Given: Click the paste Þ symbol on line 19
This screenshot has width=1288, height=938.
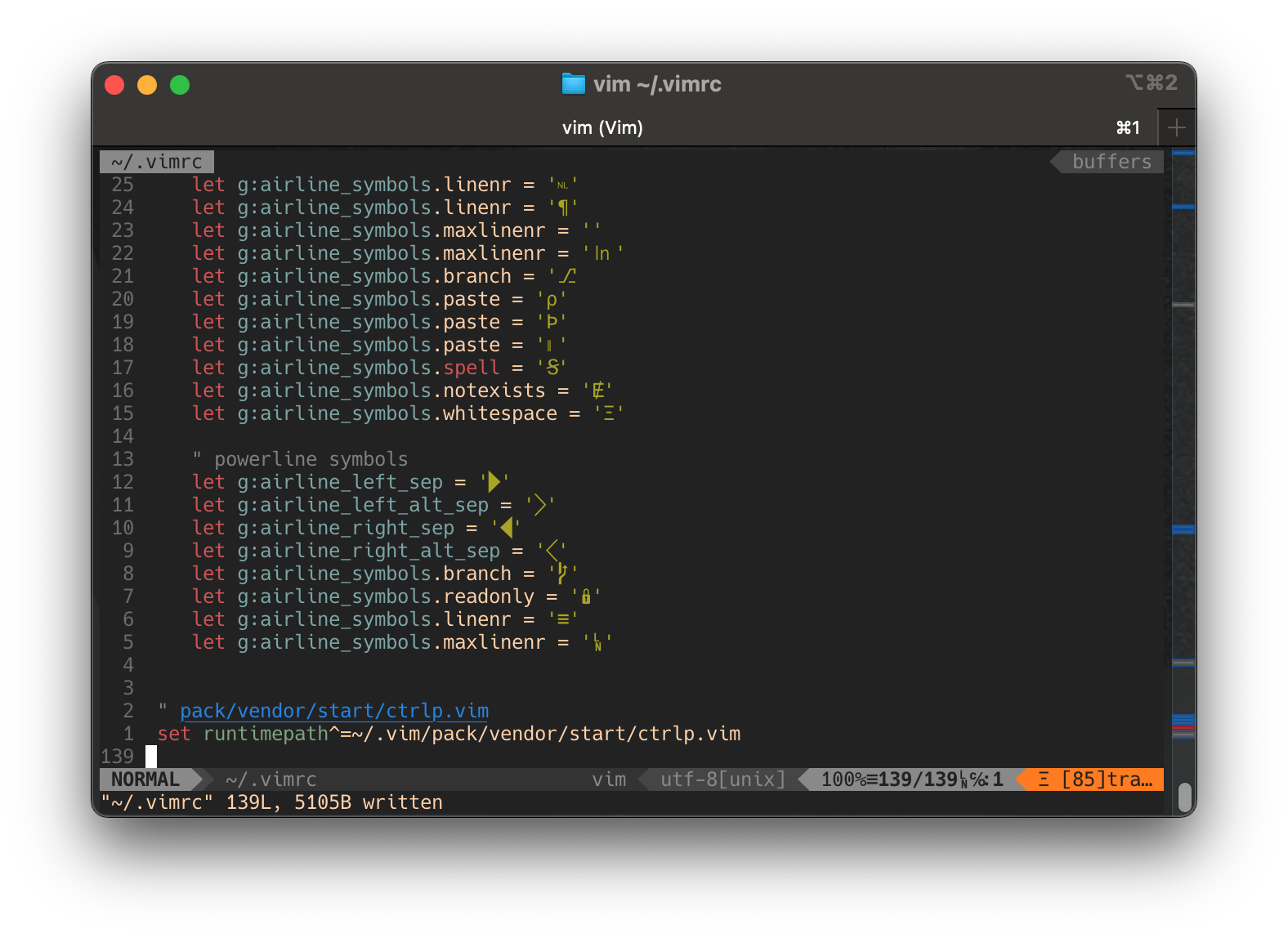Looking at the screenshot, I should click(x=552, y=322).
